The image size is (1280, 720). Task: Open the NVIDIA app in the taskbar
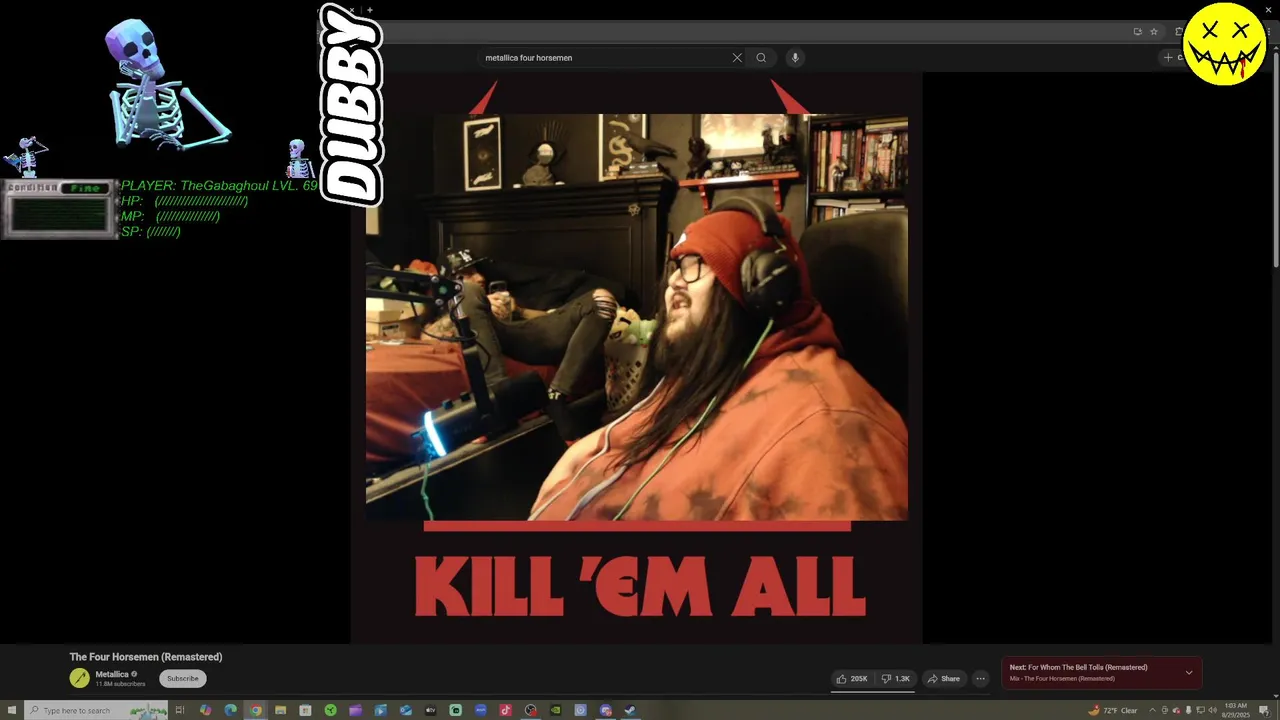coord(555,710)
